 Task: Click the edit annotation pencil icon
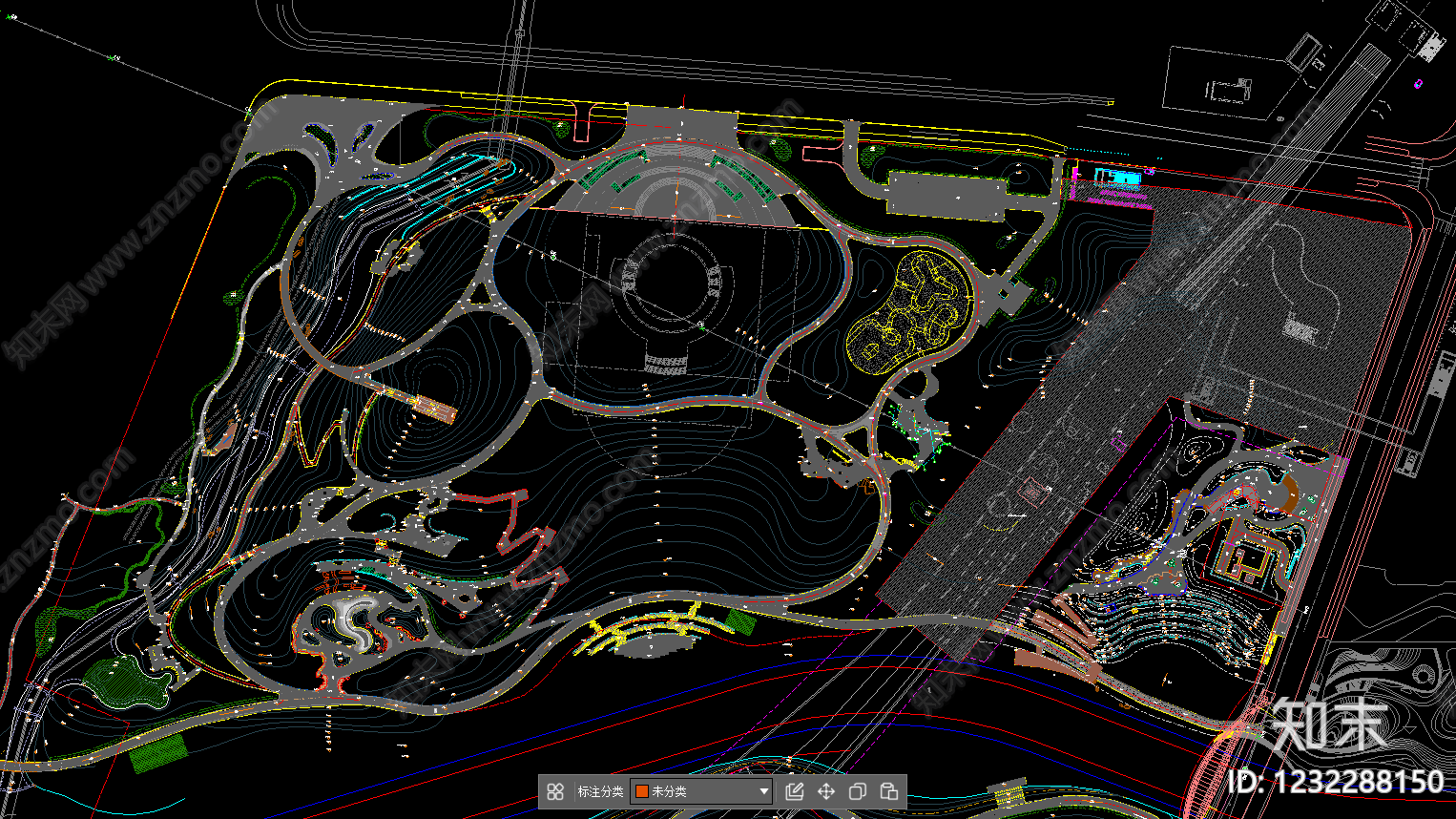795,791
